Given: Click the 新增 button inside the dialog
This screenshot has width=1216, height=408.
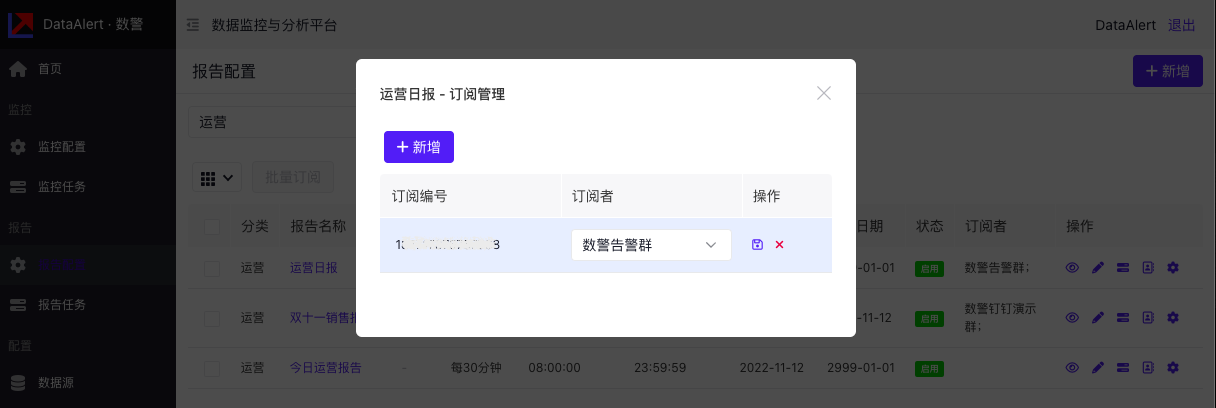Looking at the screenshot, I should (419, 147).
